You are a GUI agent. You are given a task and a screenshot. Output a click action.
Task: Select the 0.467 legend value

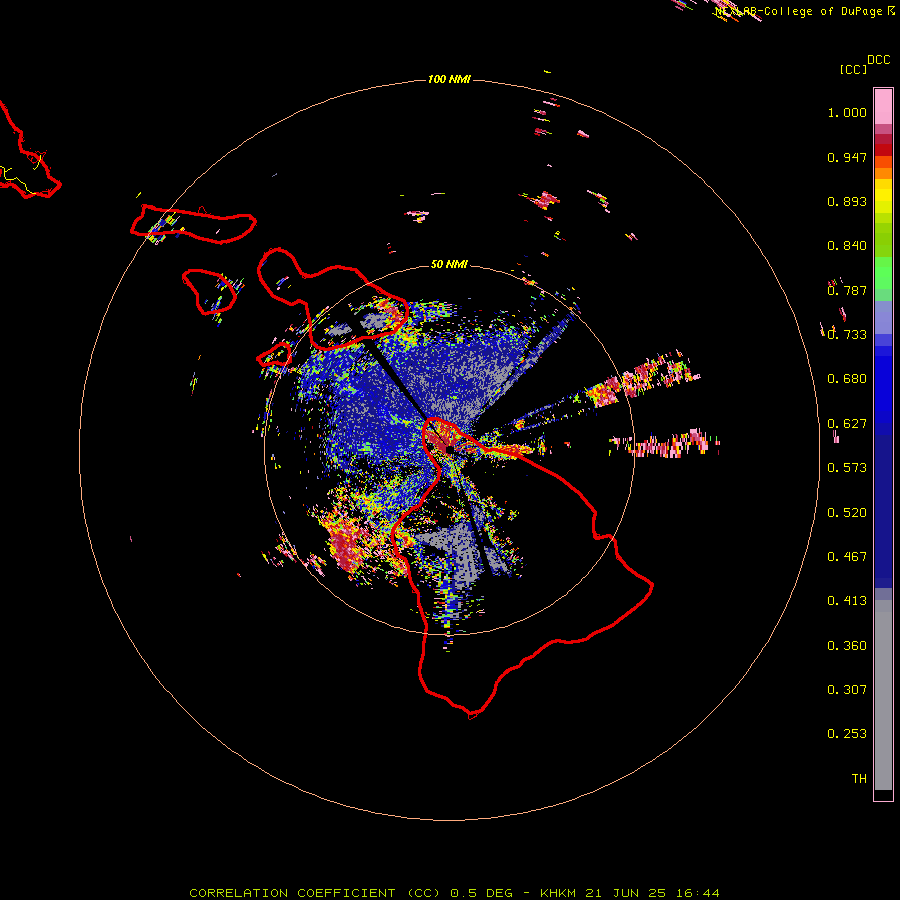(847, 557)
